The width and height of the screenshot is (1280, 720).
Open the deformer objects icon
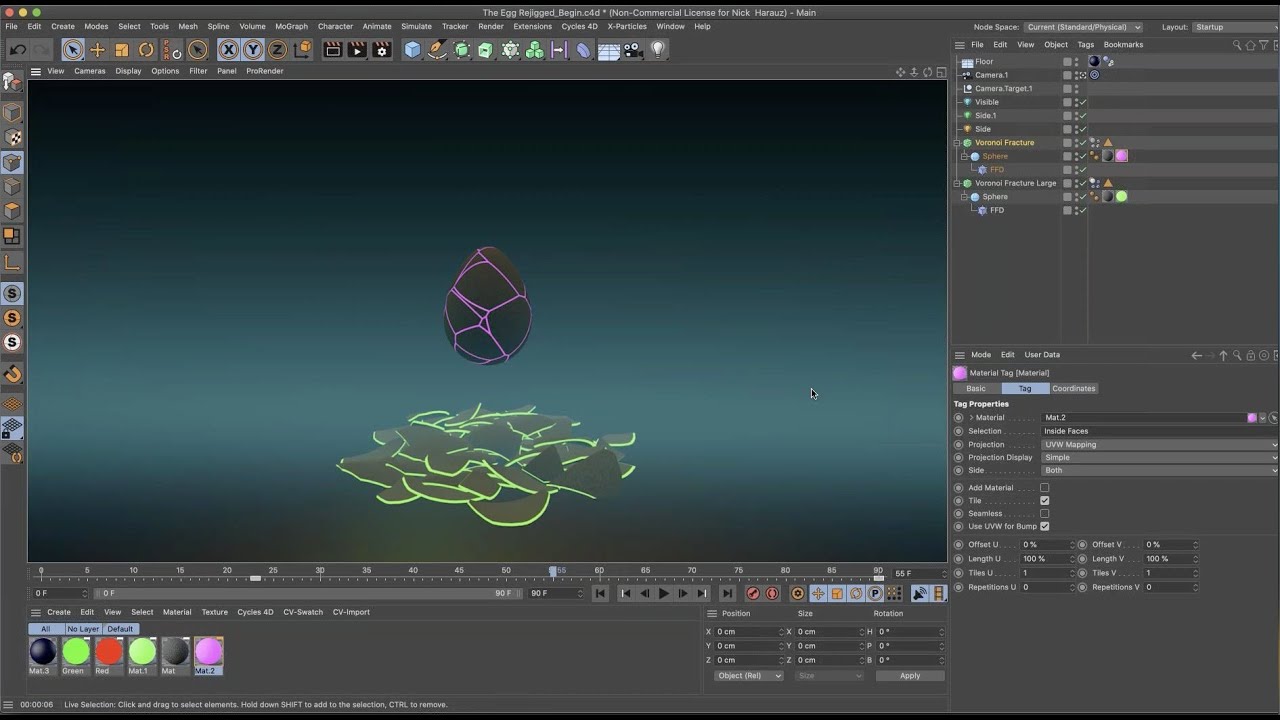click(584, 50)
